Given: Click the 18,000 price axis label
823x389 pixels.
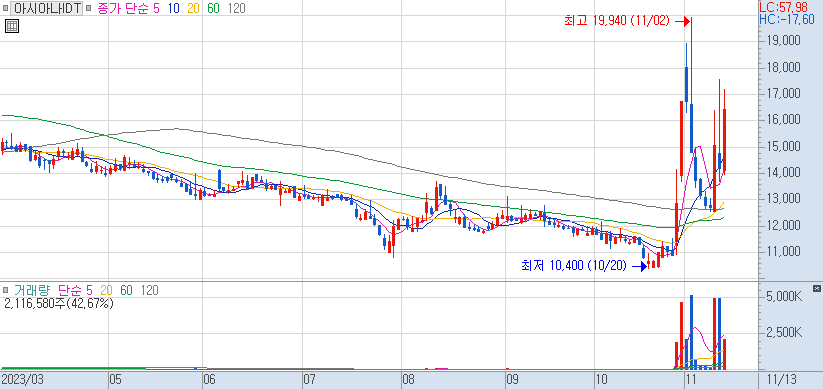Looking at the screenshot, I should pyautogui.click(x=783, y=68).
